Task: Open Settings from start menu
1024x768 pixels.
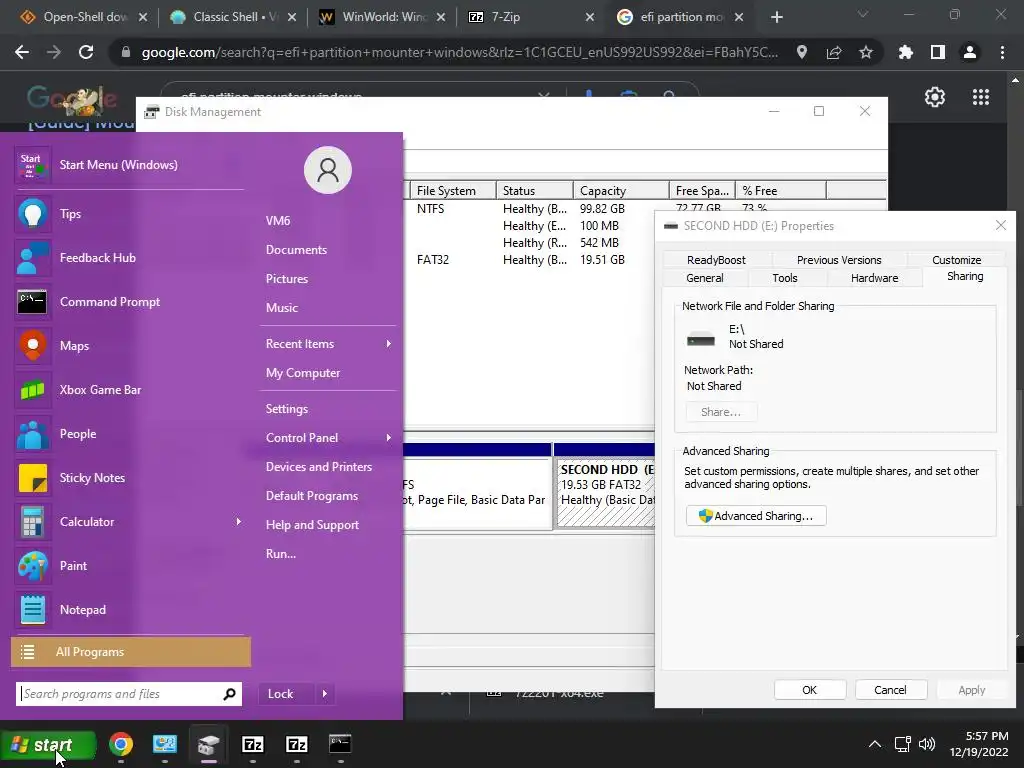Action: (287, 409)
